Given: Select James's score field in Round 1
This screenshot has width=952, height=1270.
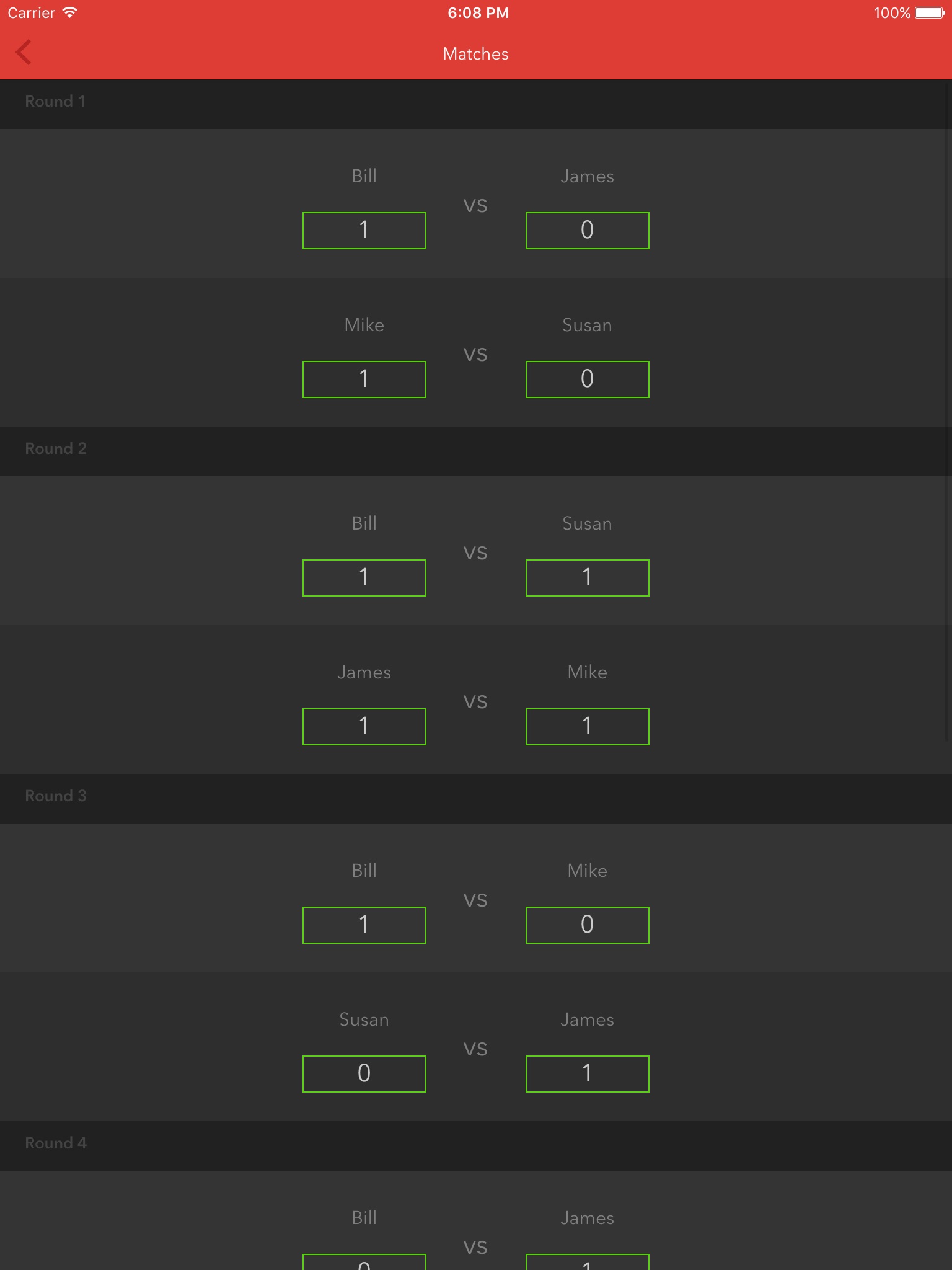Looking at the screenshot, I should pos(587,231).
